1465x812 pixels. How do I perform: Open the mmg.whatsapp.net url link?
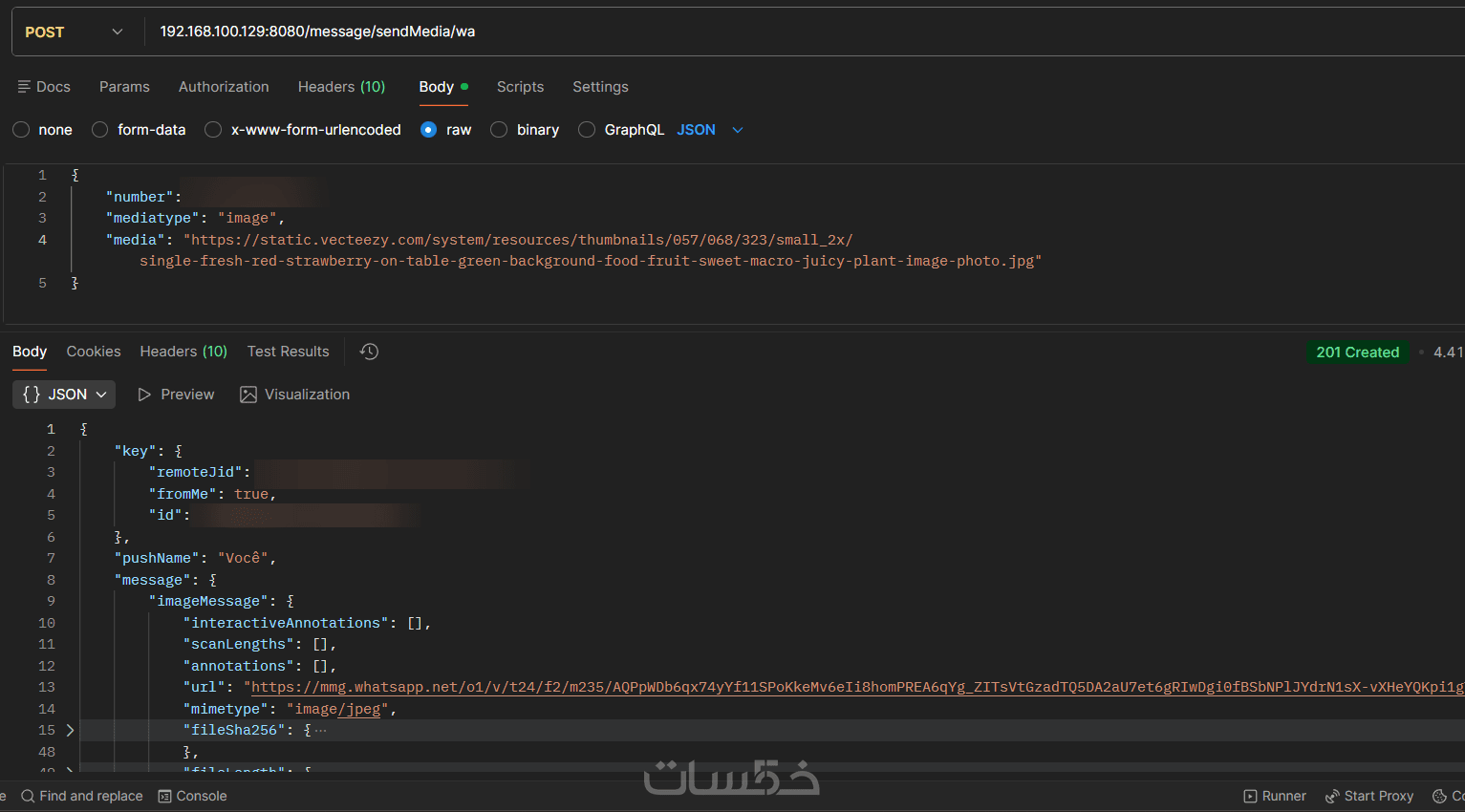point(857,687)
